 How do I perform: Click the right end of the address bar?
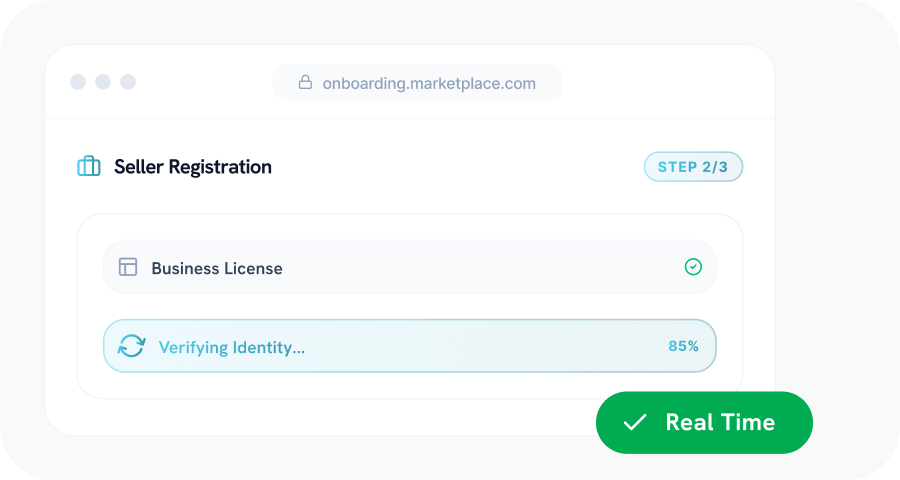[x=552, y=83]
